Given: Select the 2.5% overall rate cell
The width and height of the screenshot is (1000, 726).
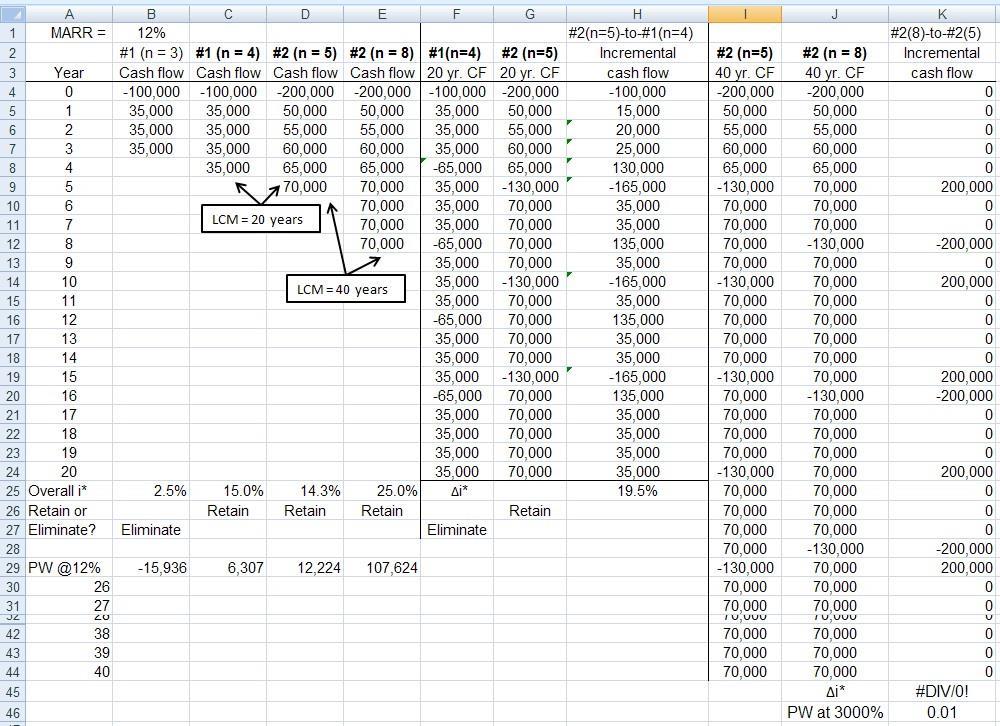Looking at the screenshot, I should point(151,491).
